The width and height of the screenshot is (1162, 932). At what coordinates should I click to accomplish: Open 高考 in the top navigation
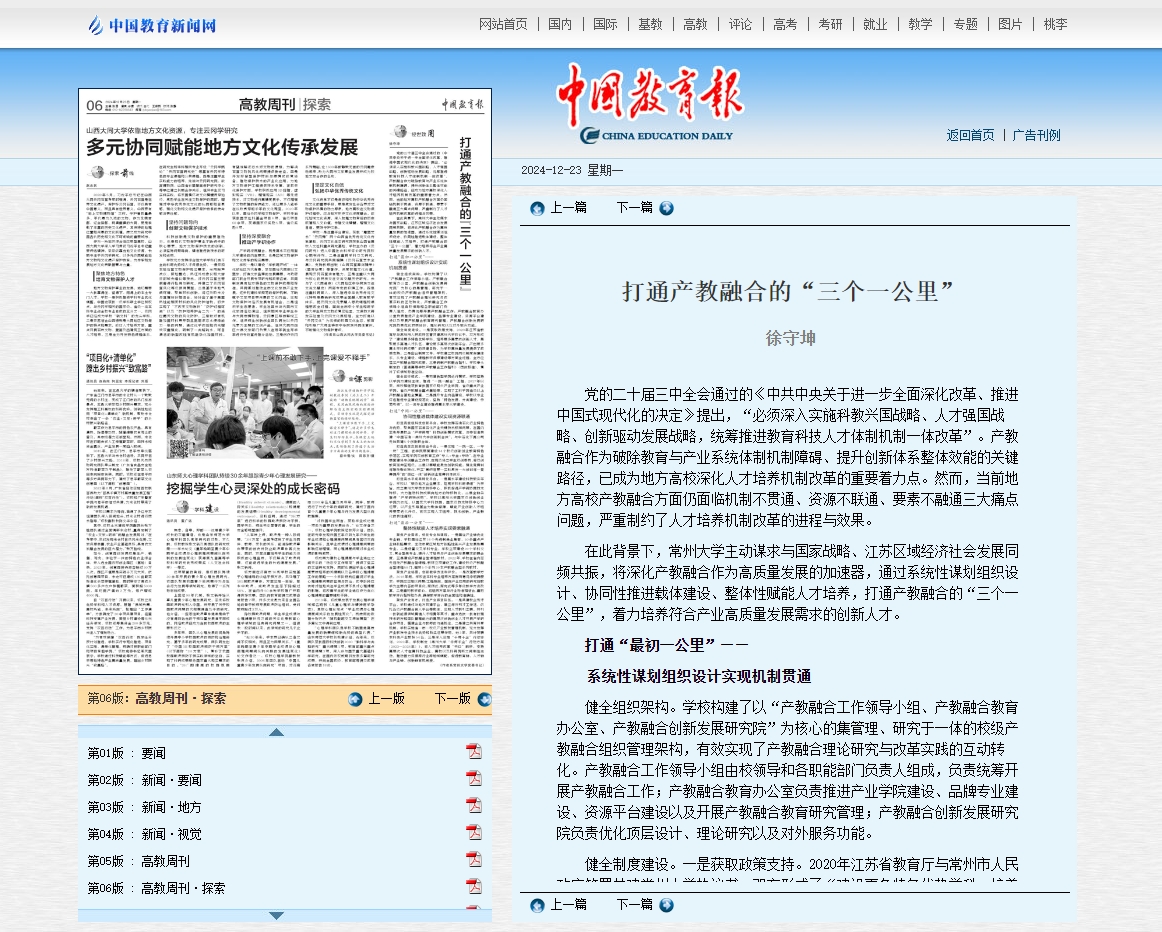[785, 24]
